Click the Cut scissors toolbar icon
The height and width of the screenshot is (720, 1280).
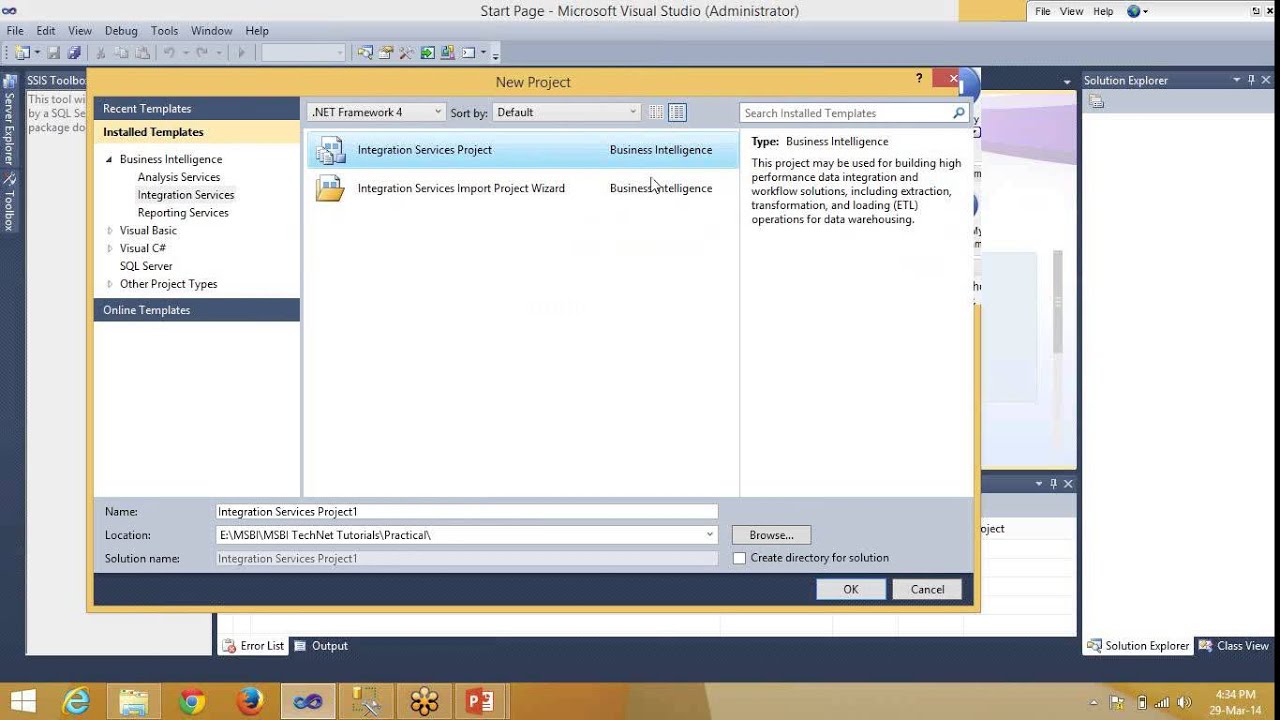101,52
